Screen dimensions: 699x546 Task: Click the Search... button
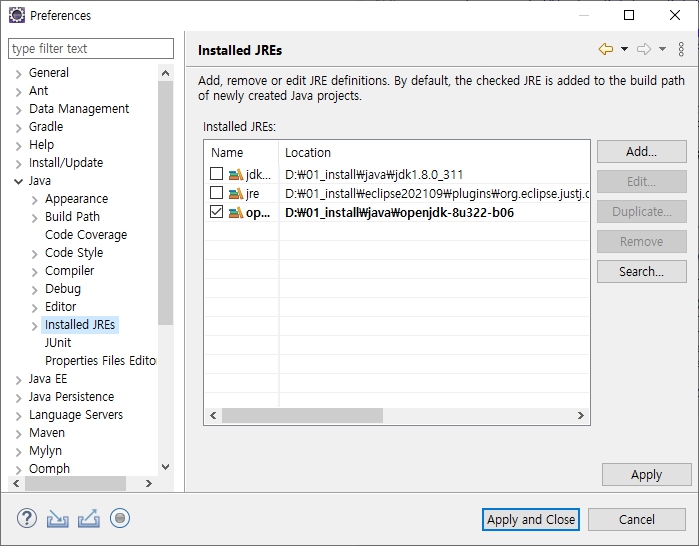pos(641,271)
